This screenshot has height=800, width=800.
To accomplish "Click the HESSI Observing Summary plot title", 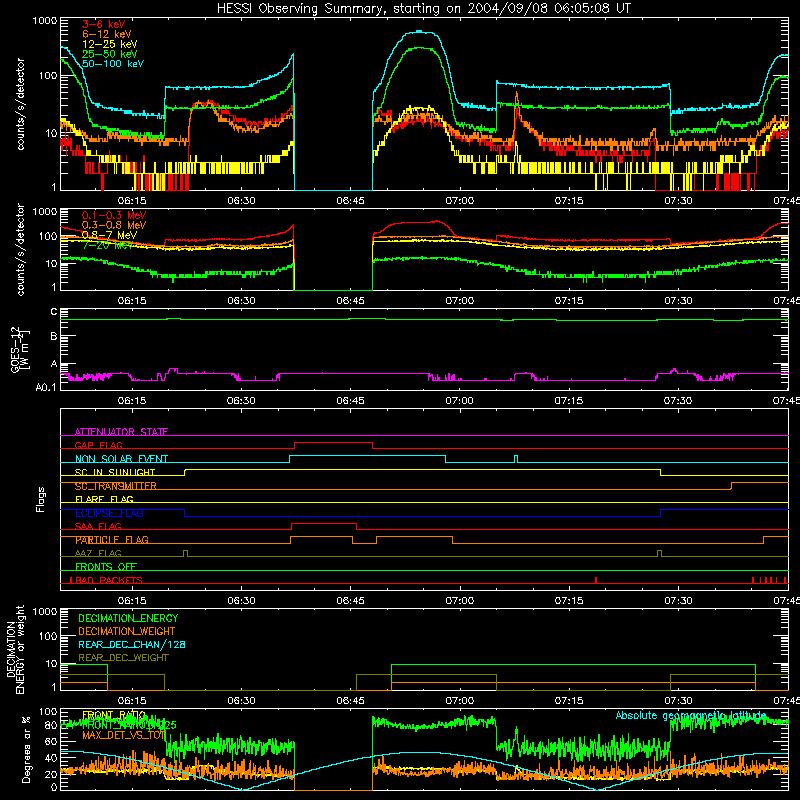I will [x=424, y=8].
